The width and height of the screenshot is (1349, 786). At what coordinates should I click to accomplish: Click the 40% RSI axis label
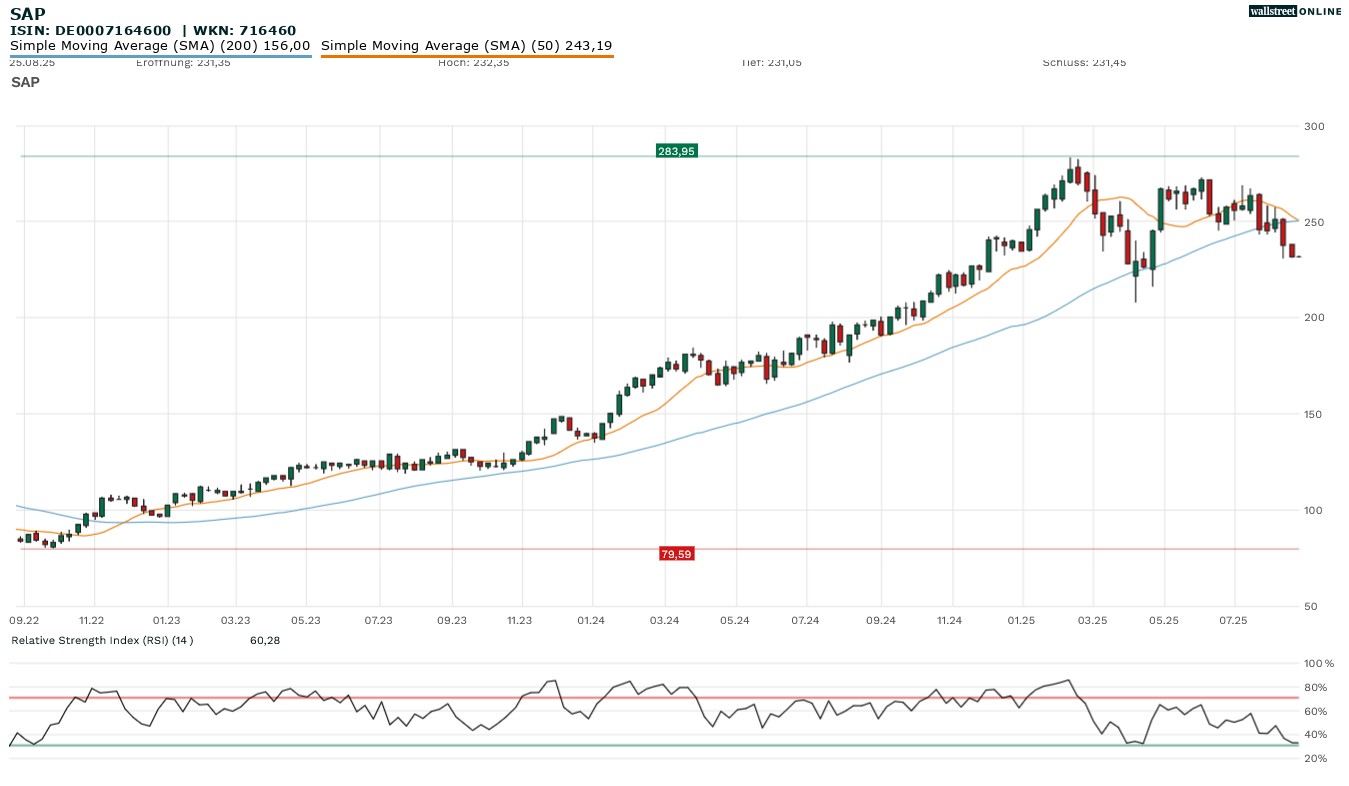point(1318,735)
